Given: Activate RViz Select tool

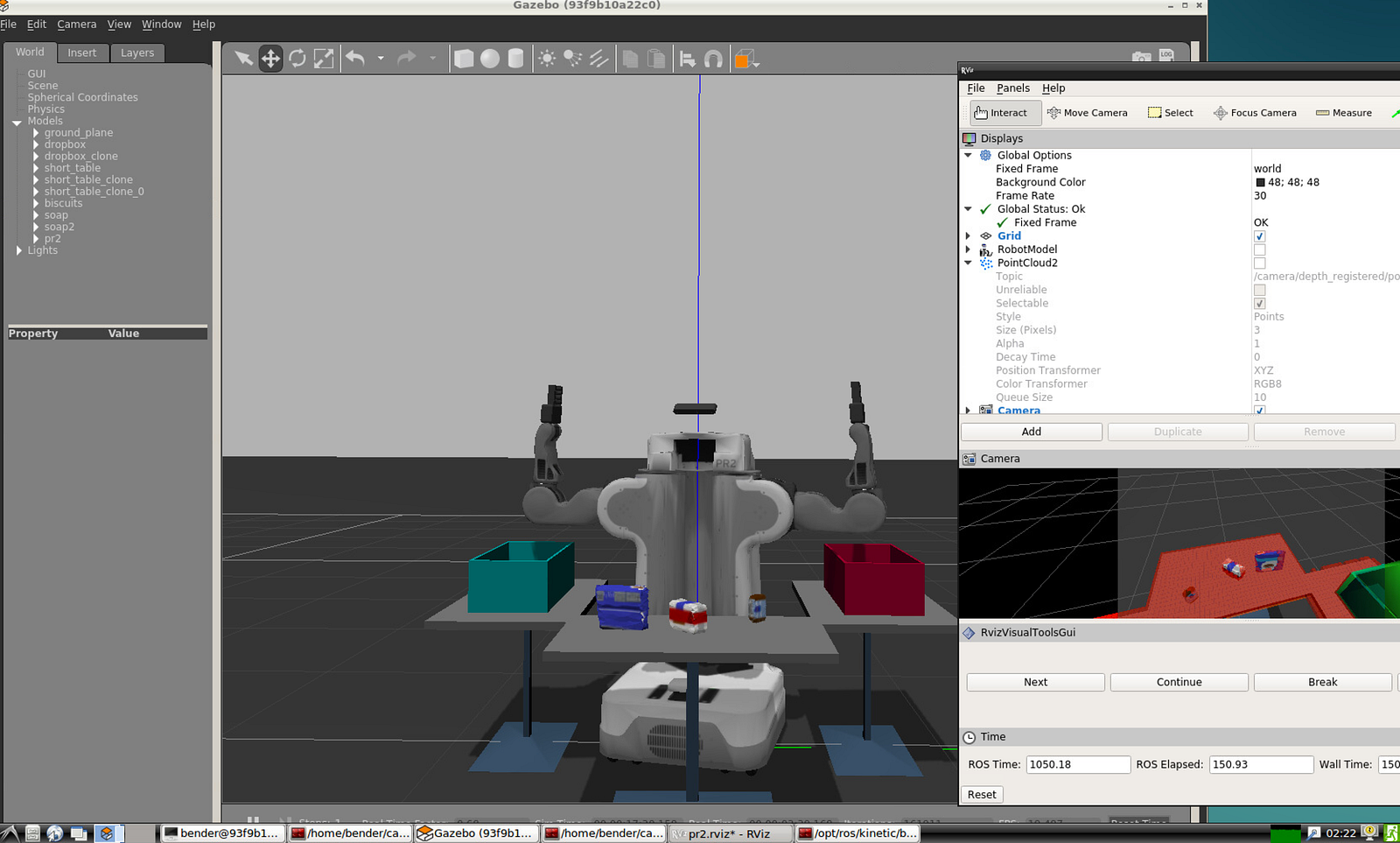Looking at the screenshot, I should tap(1171, 113).
